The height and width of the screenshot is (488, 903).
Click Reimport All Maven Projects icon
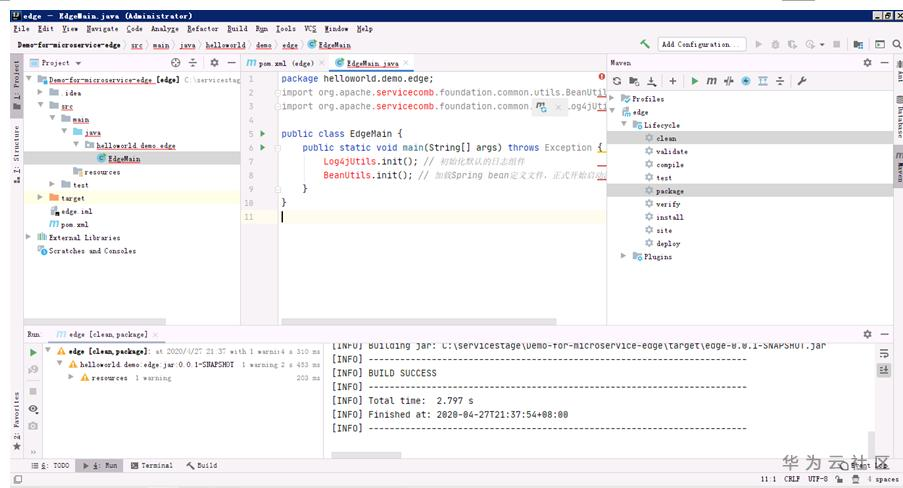[618, 81]
